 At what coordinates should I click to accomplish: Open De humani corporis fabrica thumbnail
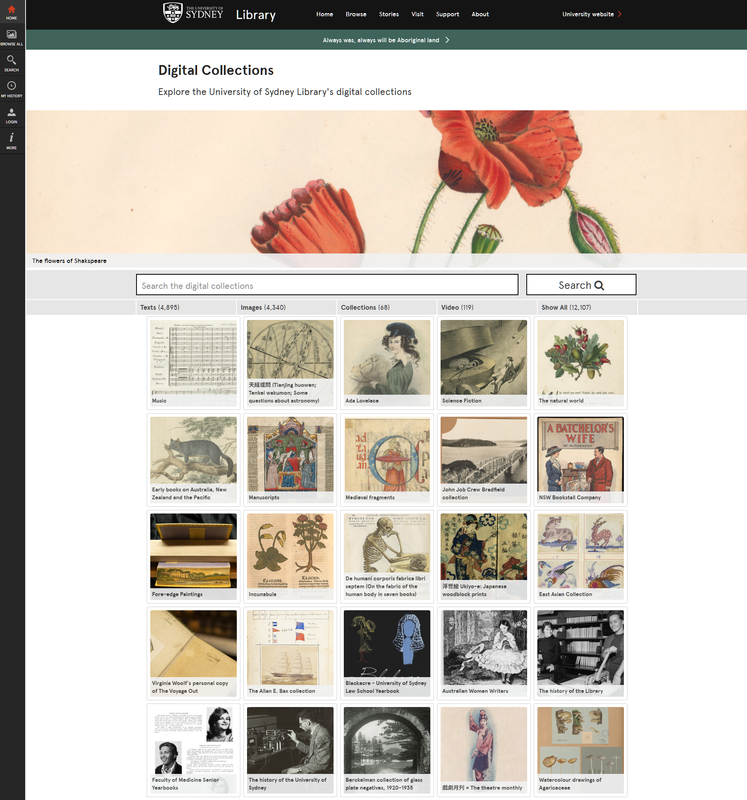[x=387, y=557]
